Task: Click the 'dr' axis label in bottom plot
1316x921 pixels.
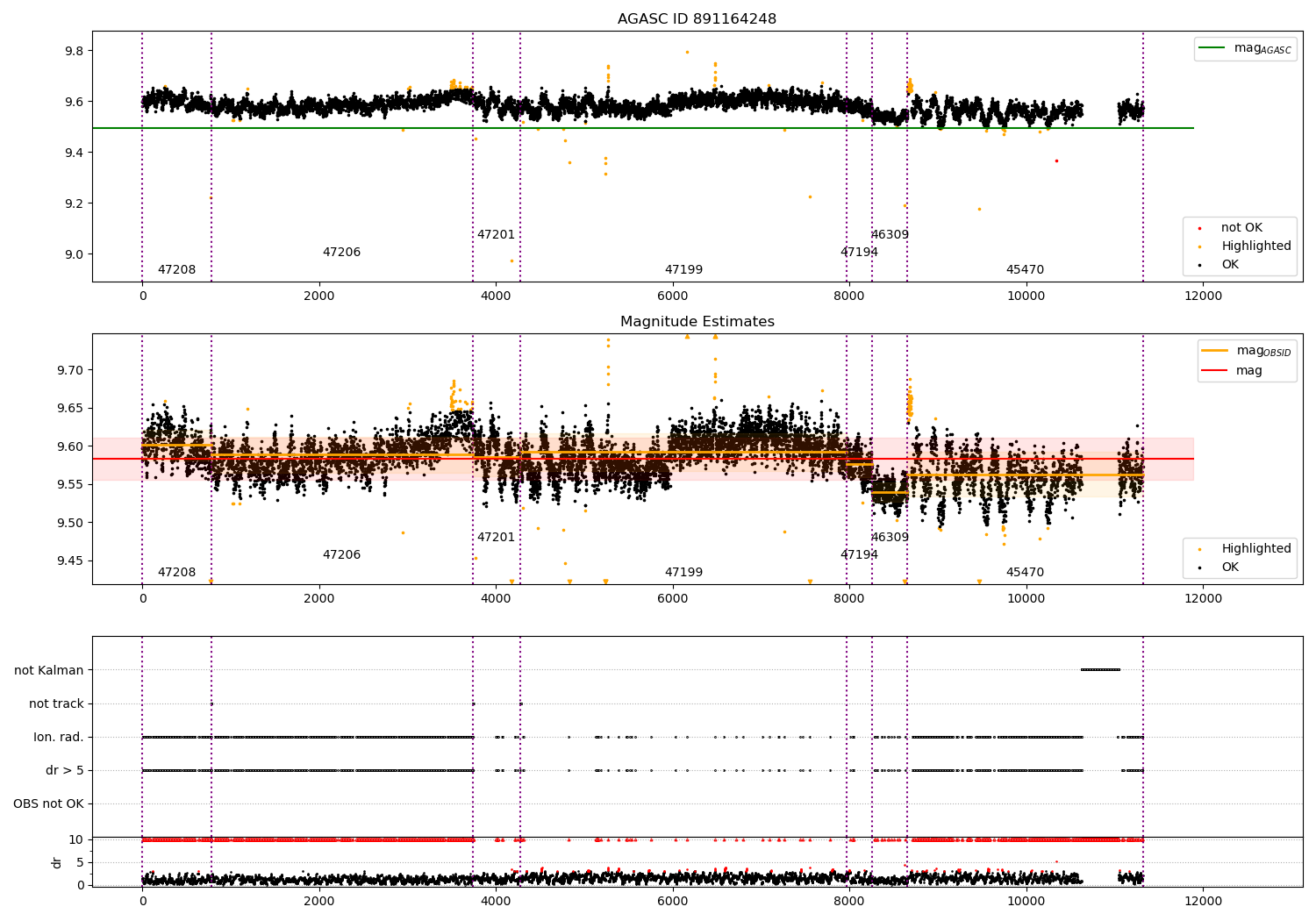Action: (x=57, y=862)
